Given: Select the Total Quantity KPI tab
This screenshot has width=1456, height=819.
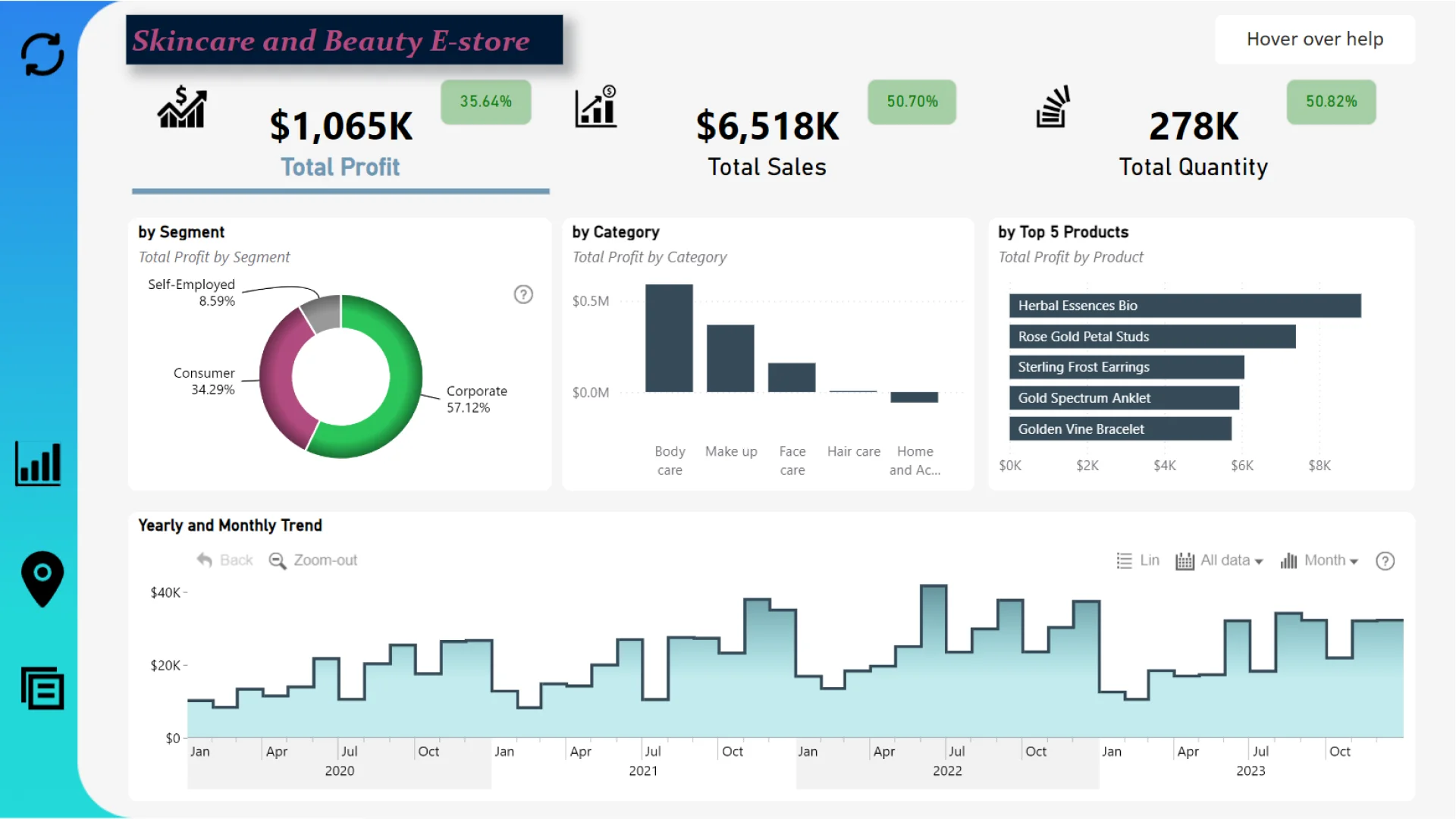Looking at the screenshot, I should click(1194, 168).
